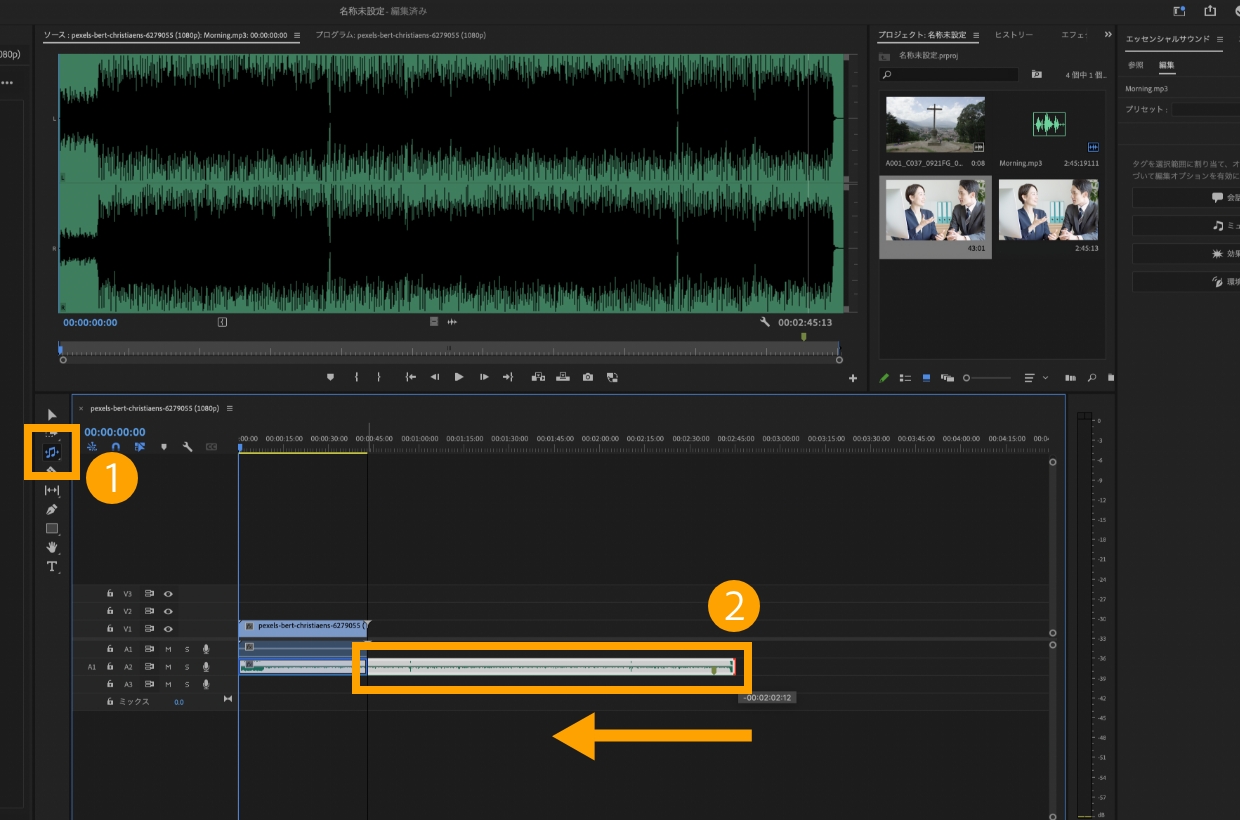This screenshot has height=820, width=1240.
Task: Toggle linked selection in timeline
Action: click(x=140, y=447)
